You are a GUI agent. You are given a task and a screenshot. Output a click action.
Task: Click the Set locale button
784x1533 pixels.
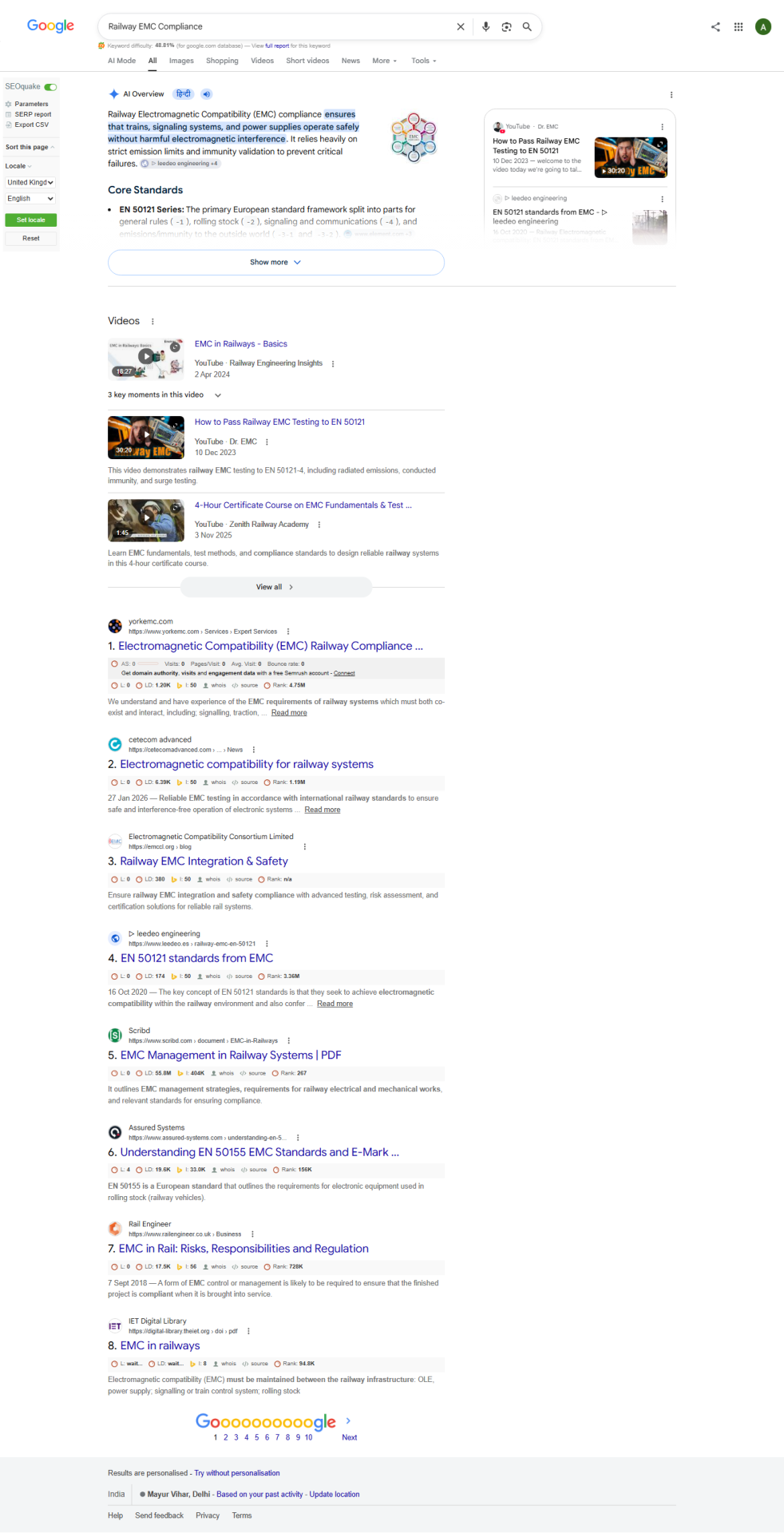pyautogui.click(x=30, y=220)
